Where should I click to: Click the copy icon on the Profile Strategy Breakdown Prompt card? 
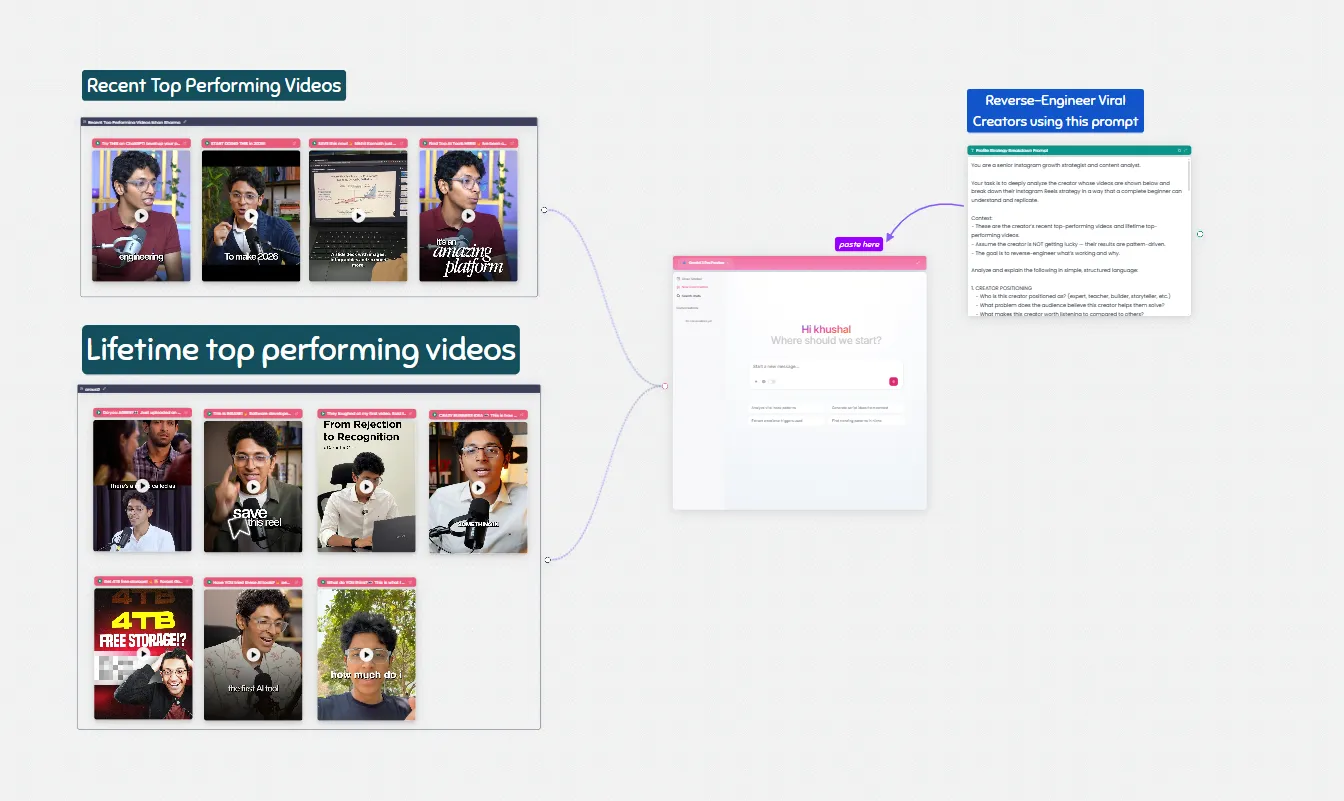click(1180, 150)
